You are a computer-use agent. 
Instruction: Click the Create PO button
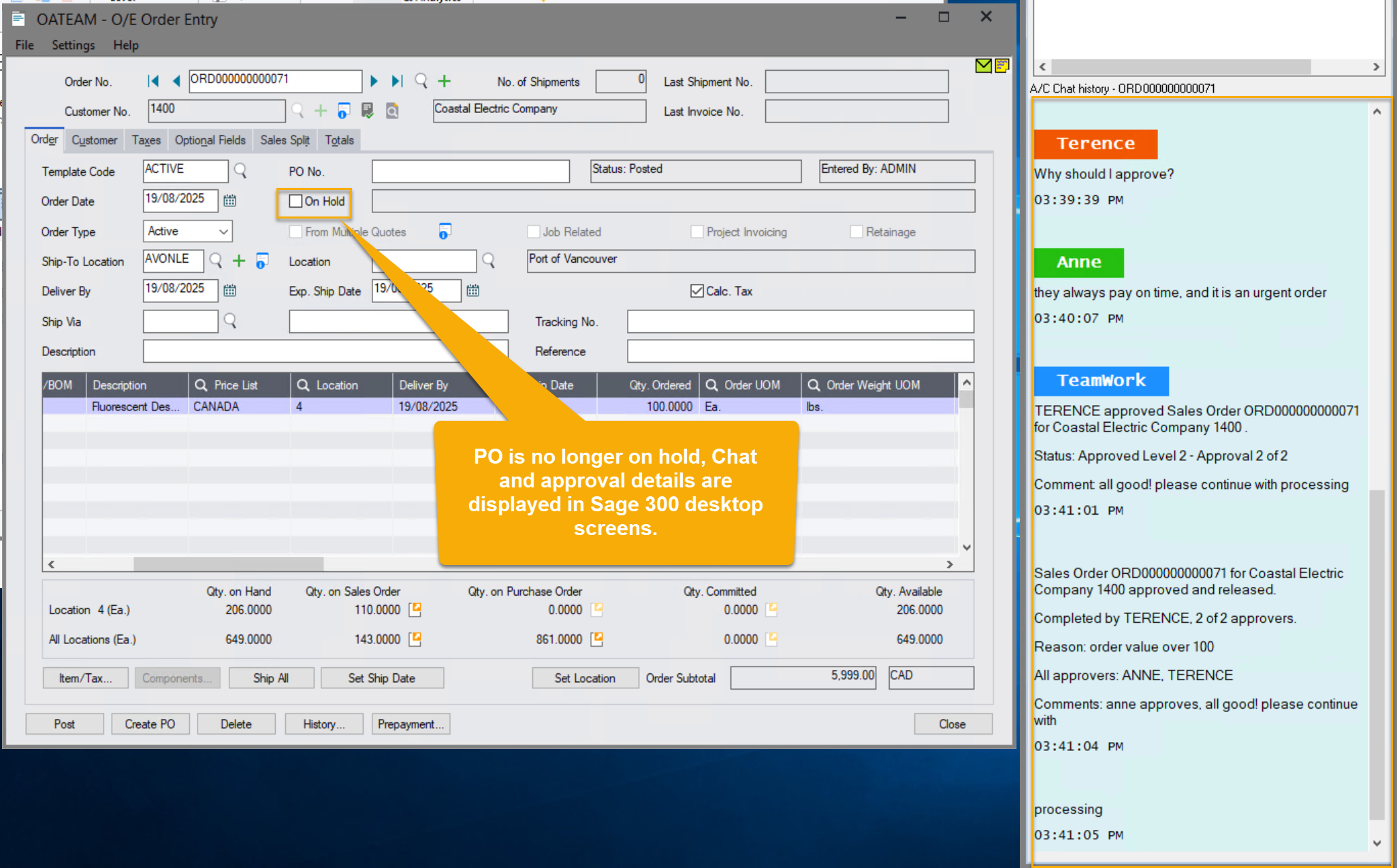(x=150, y=724)
